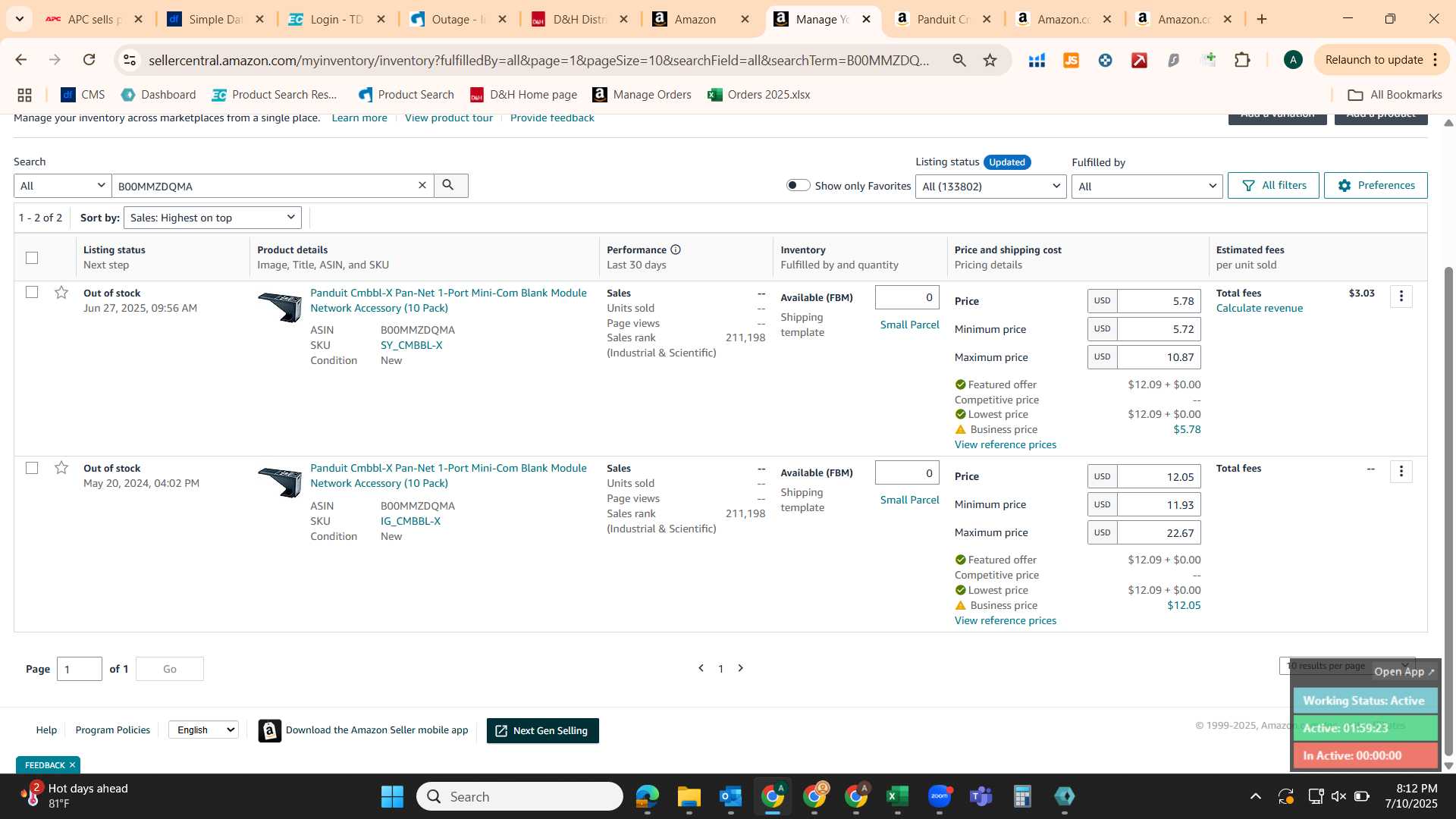1456x819 pixels.
Task: Open Excel from the taskbar
Action: tap(898, 796)
